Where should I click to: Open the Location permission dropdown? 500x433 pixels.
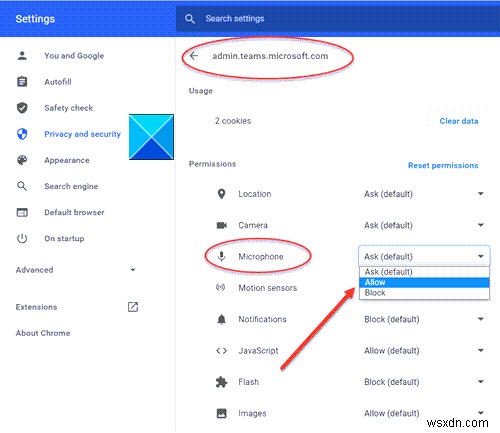(x=424, y=194)
